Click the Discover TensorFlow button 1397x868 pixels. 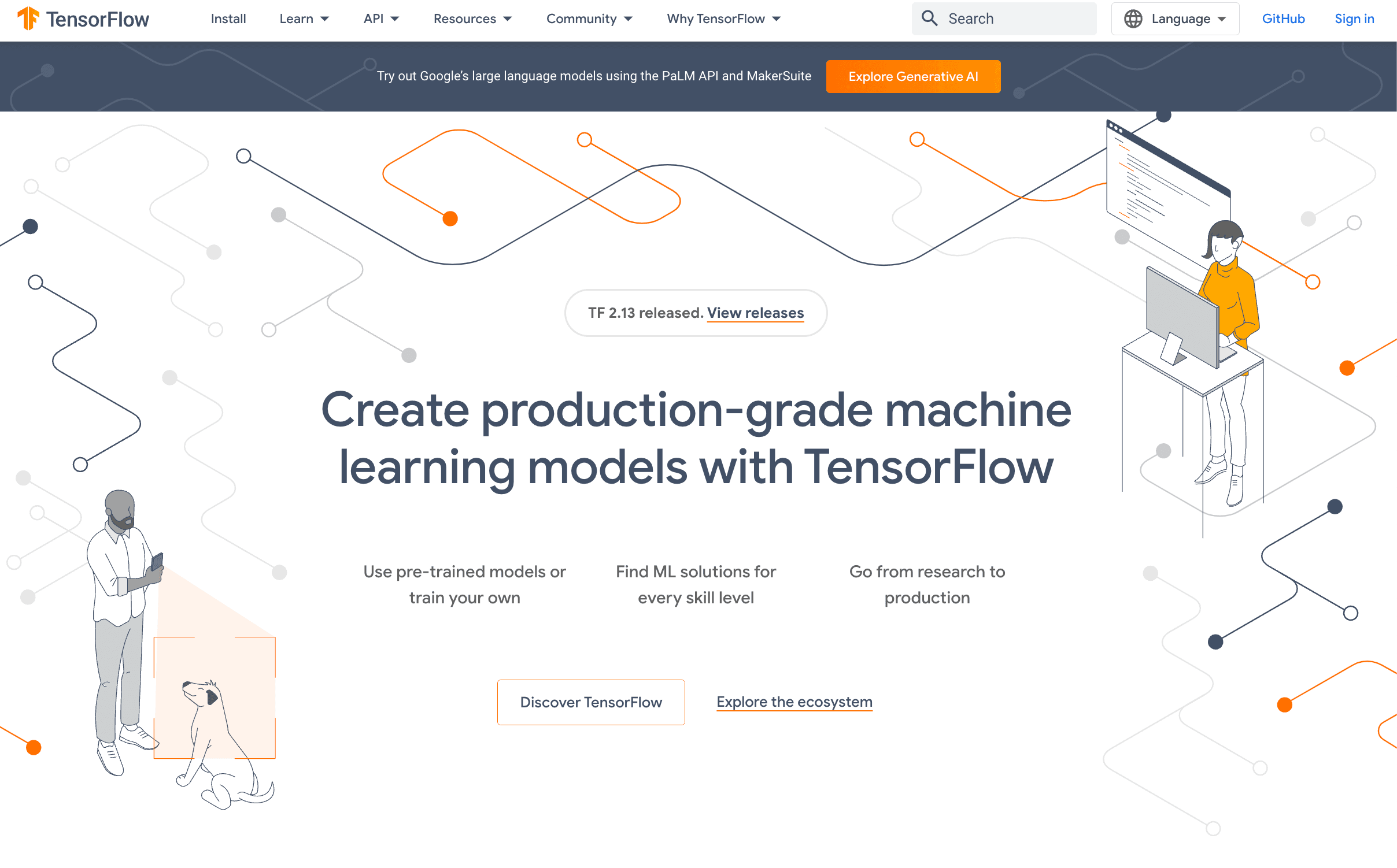pos(591,702)
